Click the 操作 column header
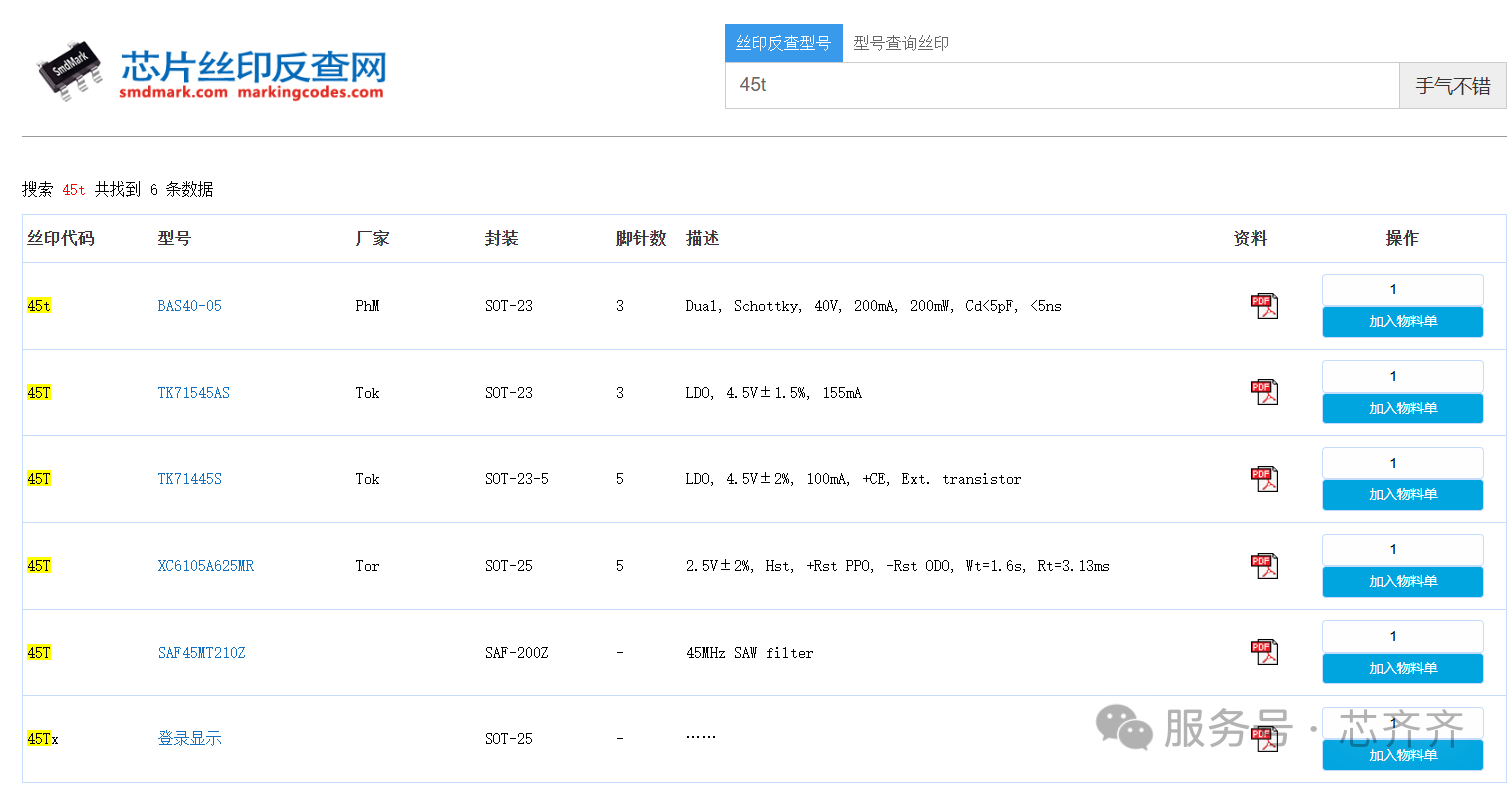 pos(1402,238)
